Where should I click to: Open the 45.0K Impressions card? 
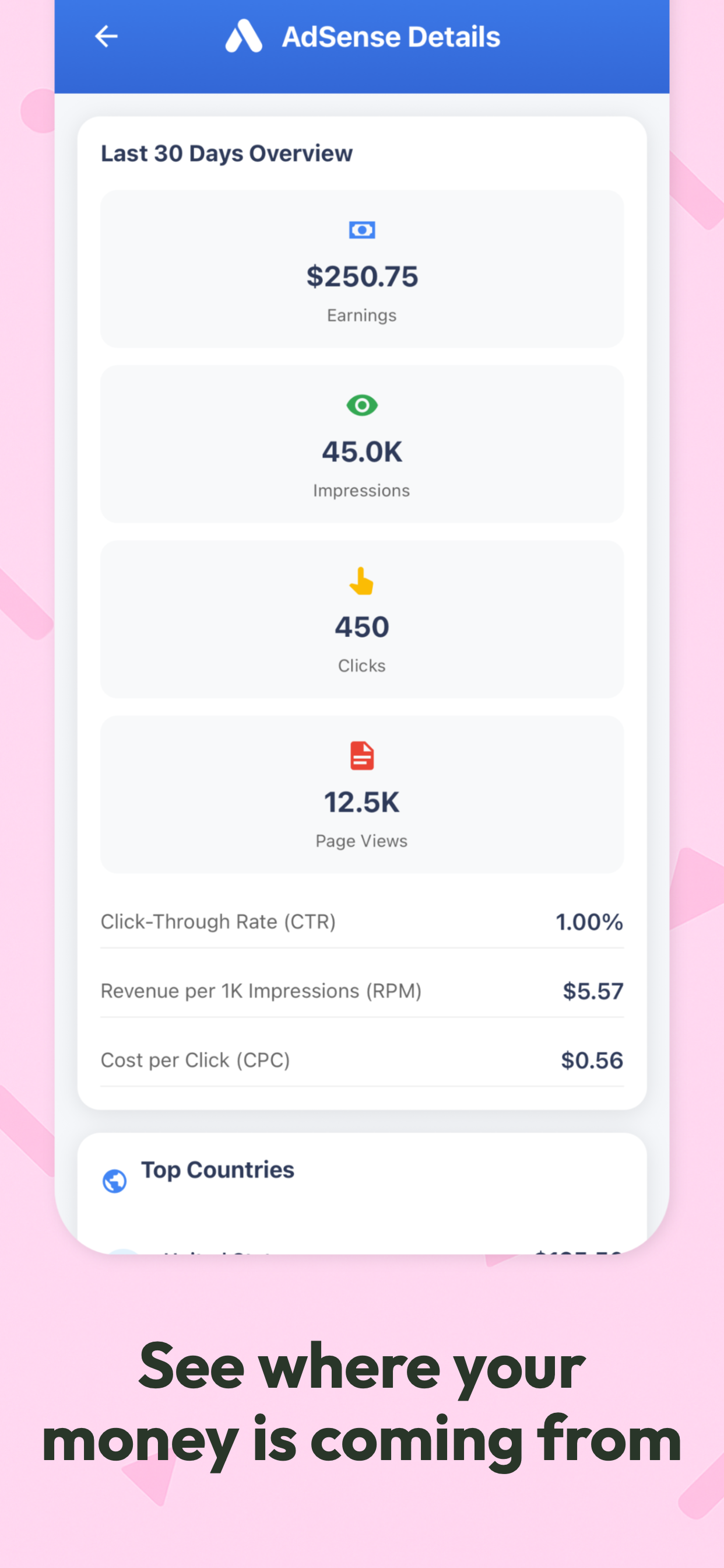[x=362, y=444]
